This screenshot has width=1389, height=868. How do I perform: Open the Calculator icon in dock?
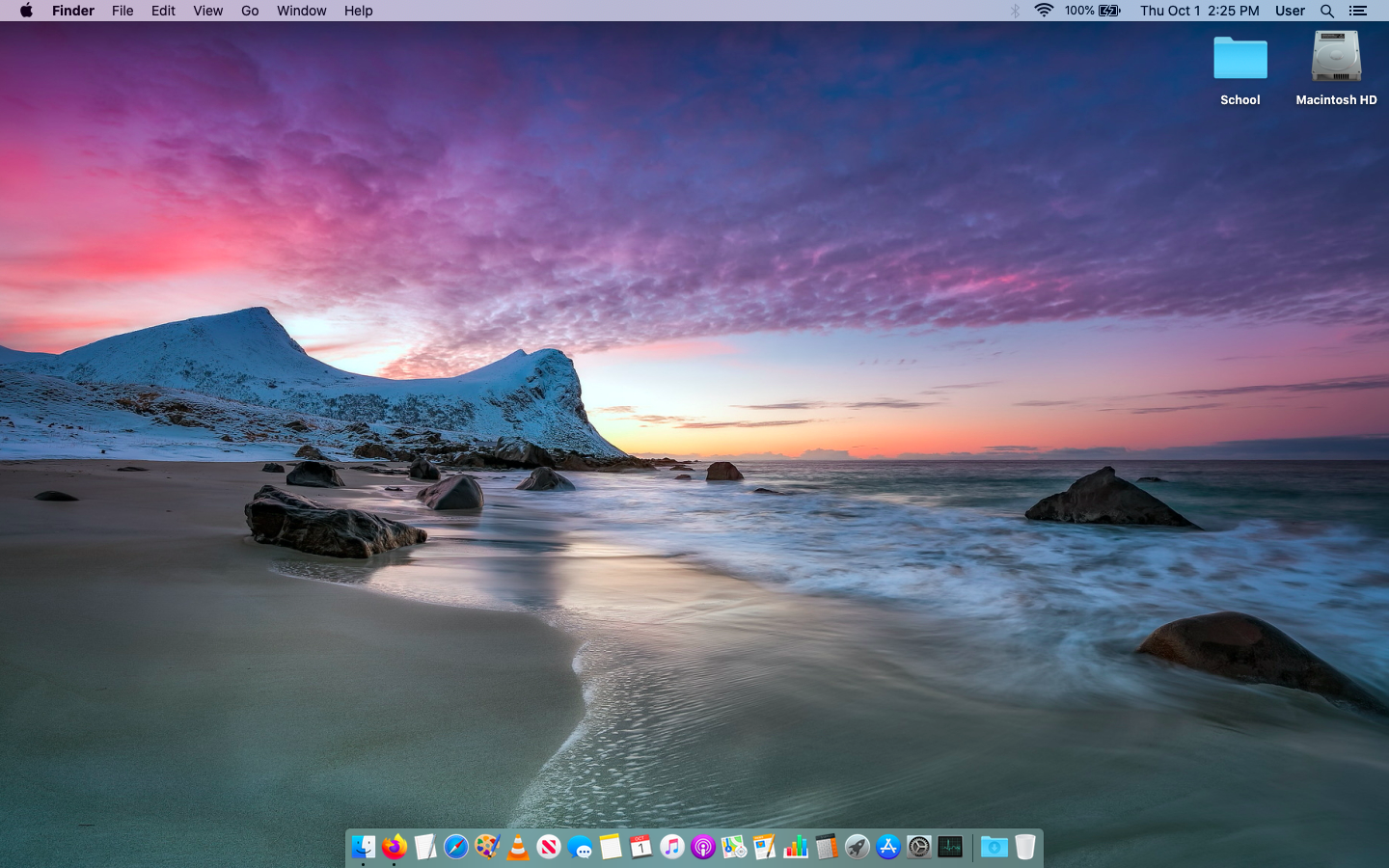click(x=827, y=847)
